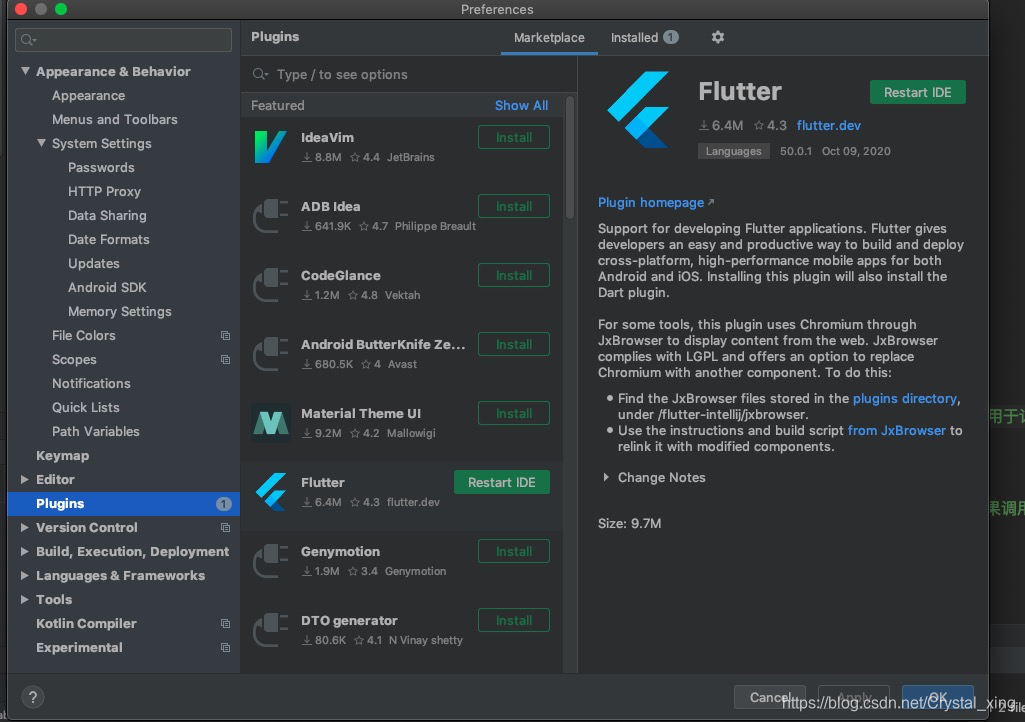The height and width of the screenshot is (722, 1025).
Task: Click the settings search magnifier icon
Action: 28,40
